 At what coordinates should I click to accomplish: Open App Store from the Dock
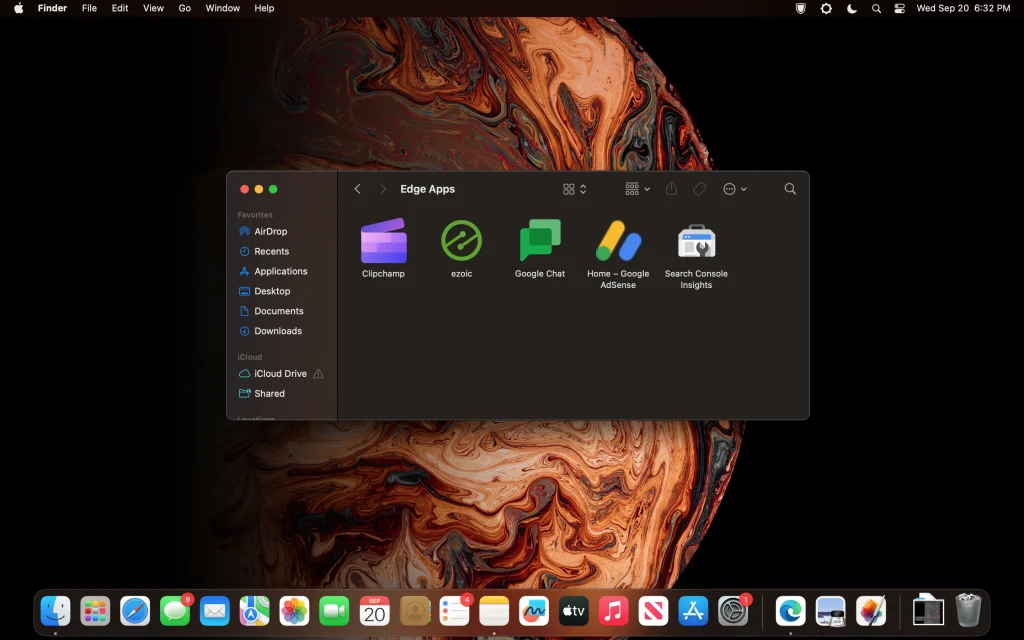(x=694, y=612)
